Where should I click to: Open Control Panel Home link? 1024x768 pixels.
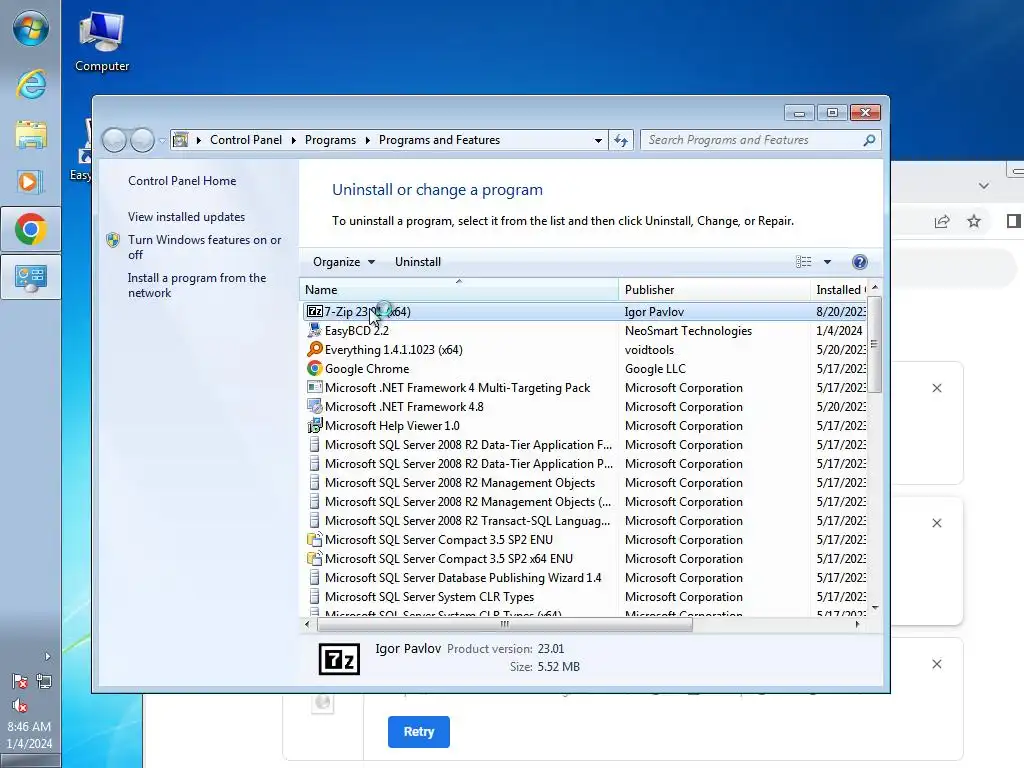coord(182,181)
